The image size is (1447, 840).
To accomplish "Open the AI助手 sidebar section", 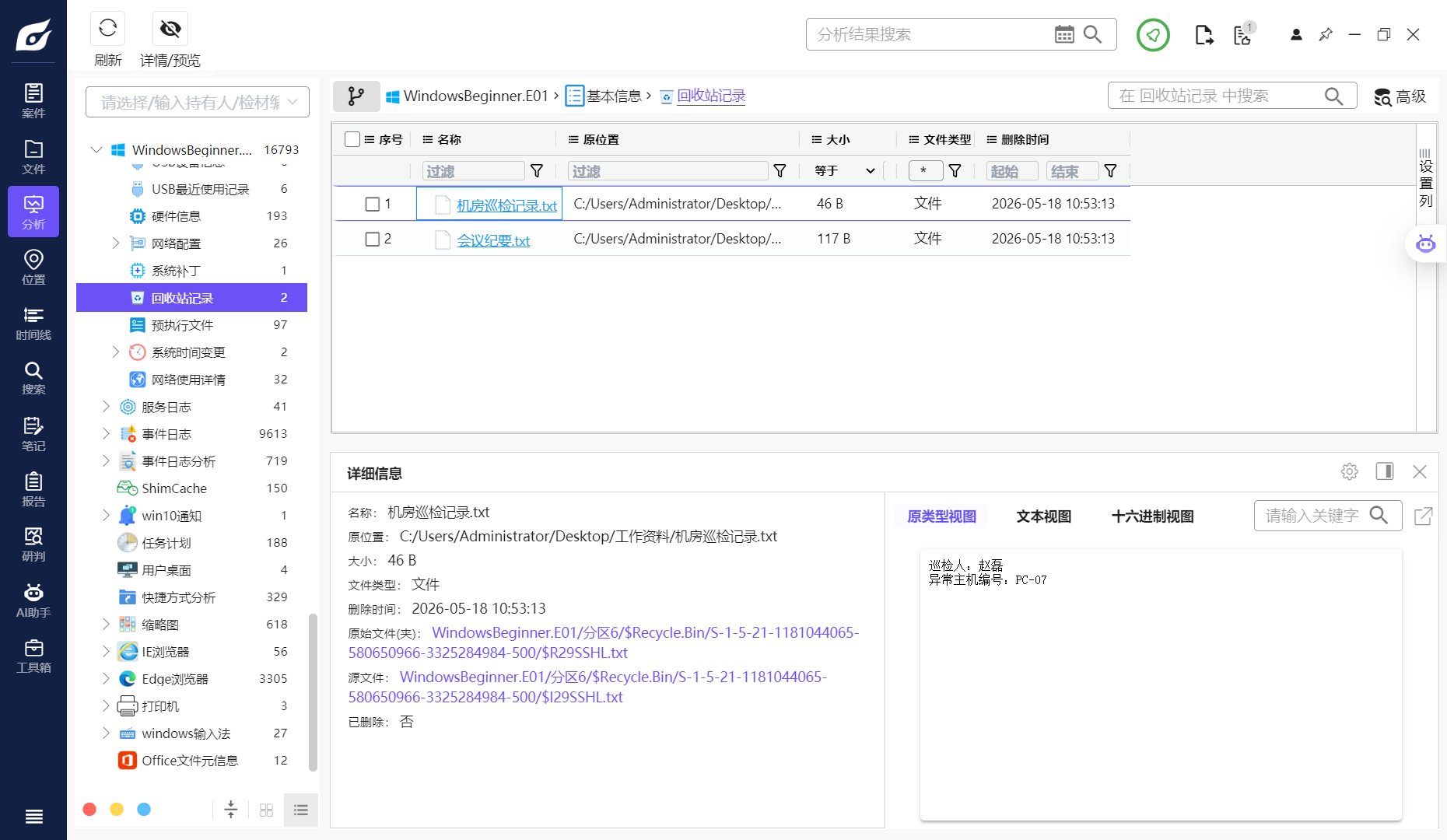I will 33,600.
